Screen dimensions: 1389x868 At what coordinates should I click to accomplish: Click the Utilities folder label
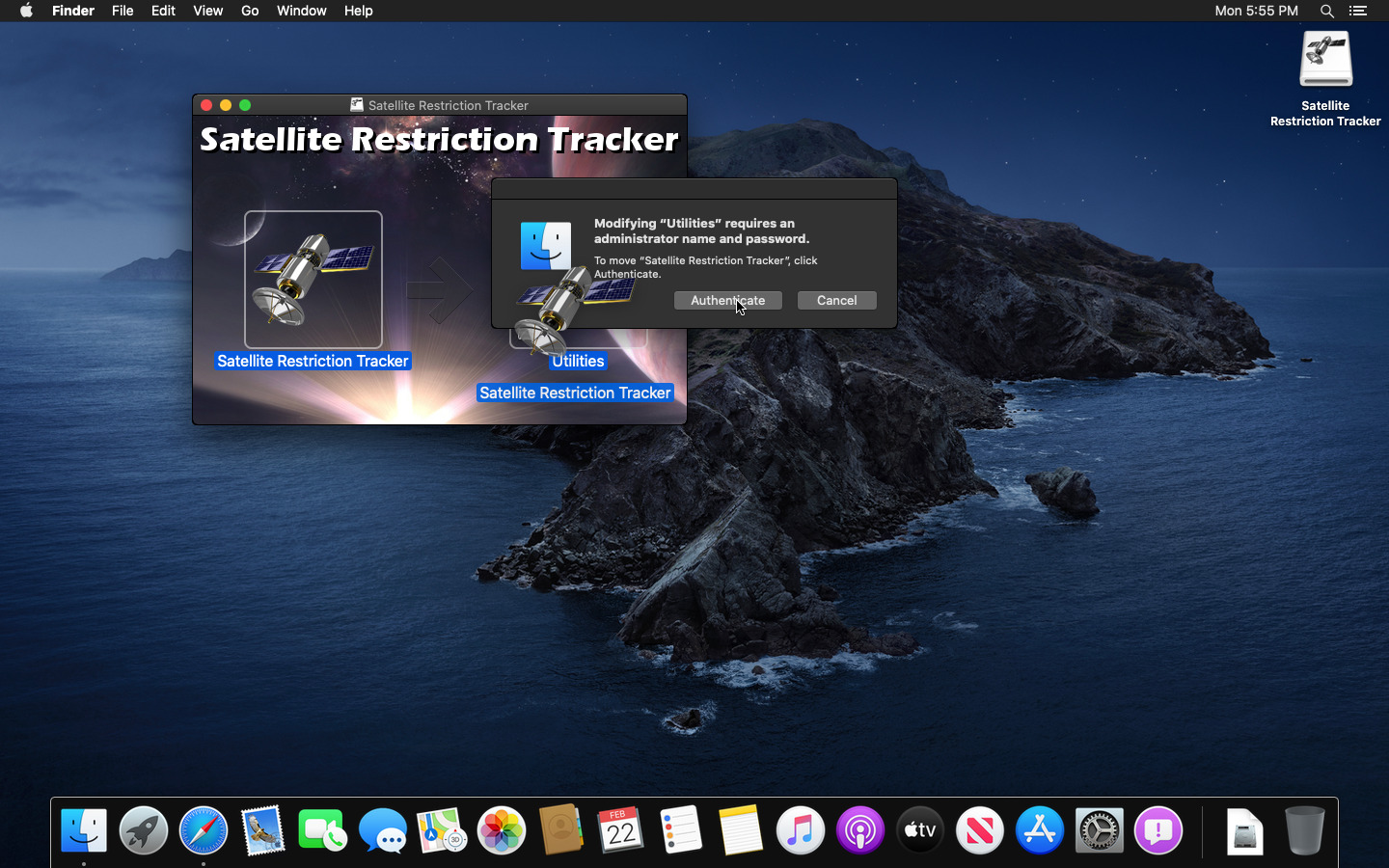click(578, 361)
